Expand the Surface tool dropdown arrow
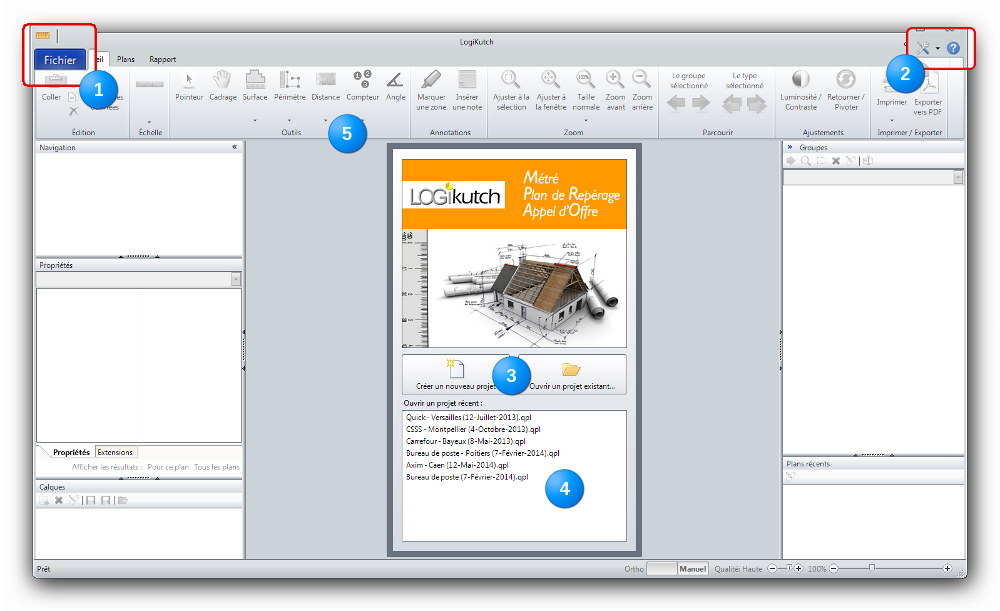 tap(254, 120)
